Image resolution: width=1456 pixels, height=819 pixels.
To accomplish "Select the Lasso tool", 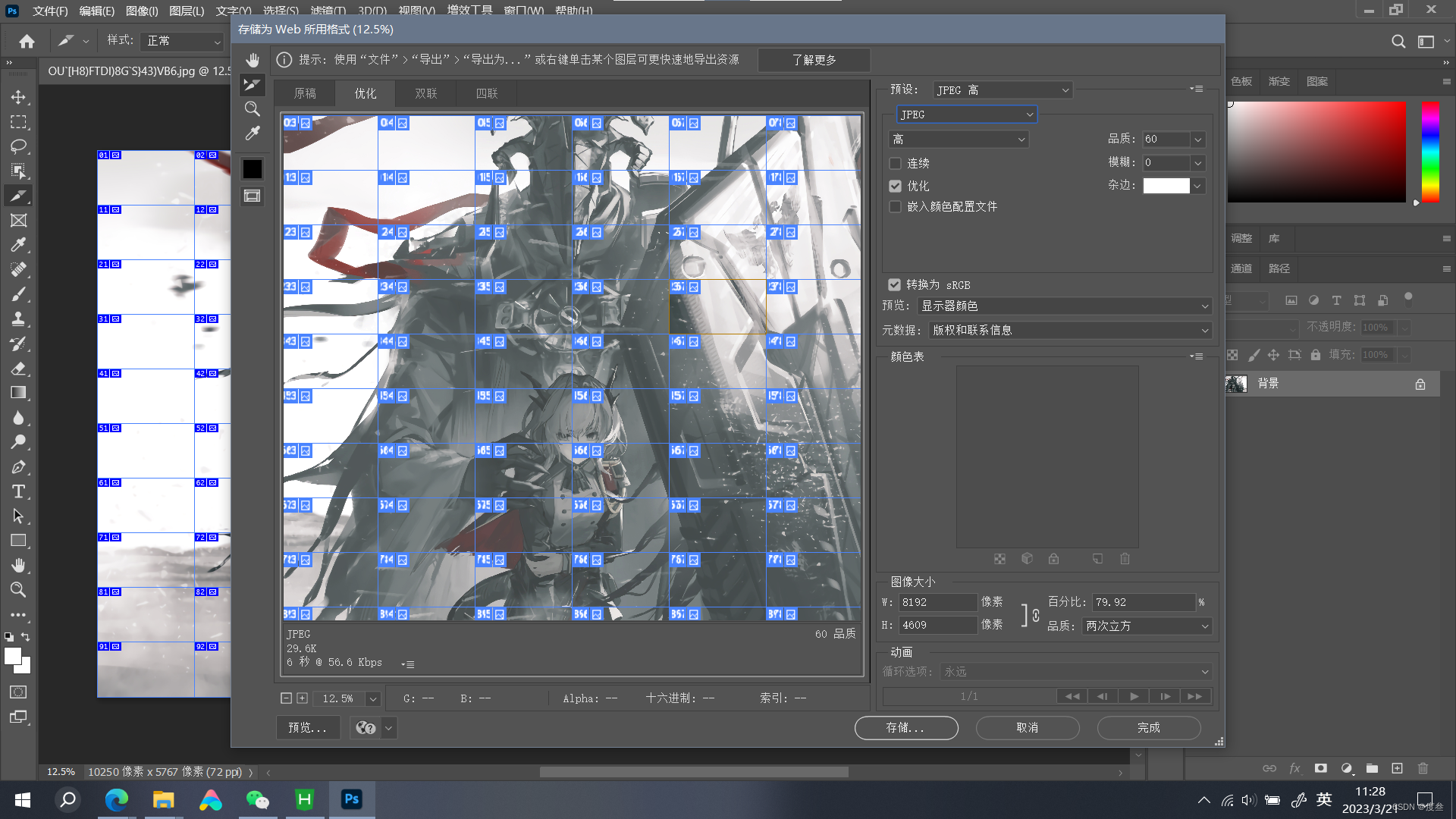I will (x=18, y=146).
